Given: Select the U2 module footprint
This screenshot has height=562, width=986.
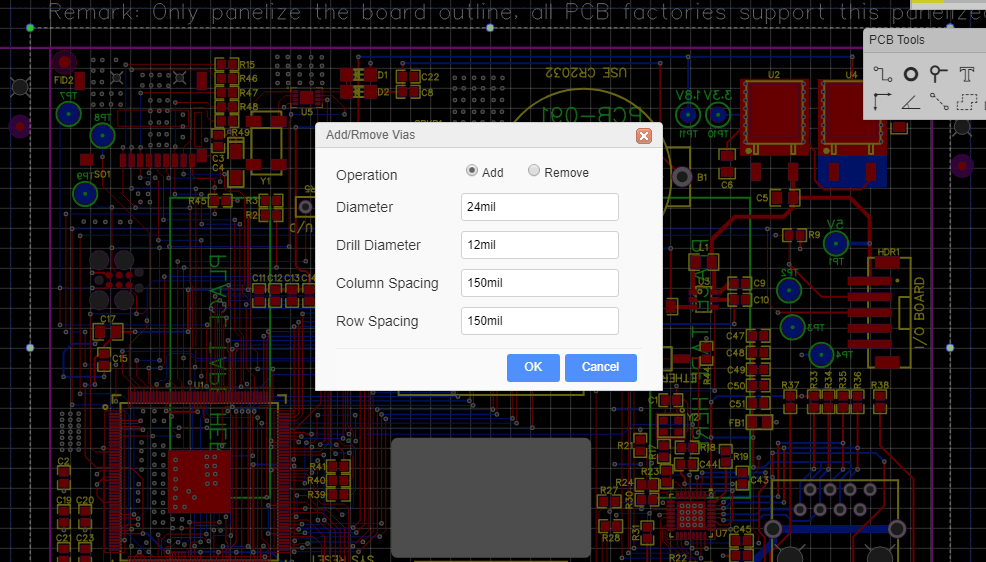Looking at the screenshot, I should point(773,116).
